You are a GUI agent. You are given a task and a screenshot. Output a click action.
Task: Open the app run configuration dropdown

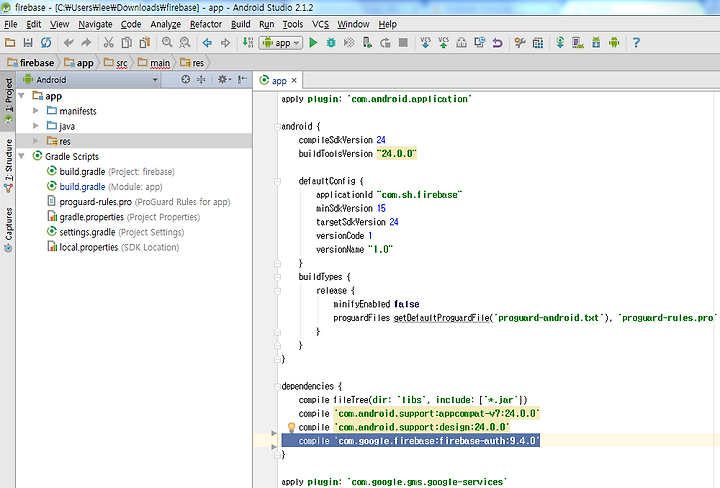point(281,43)
